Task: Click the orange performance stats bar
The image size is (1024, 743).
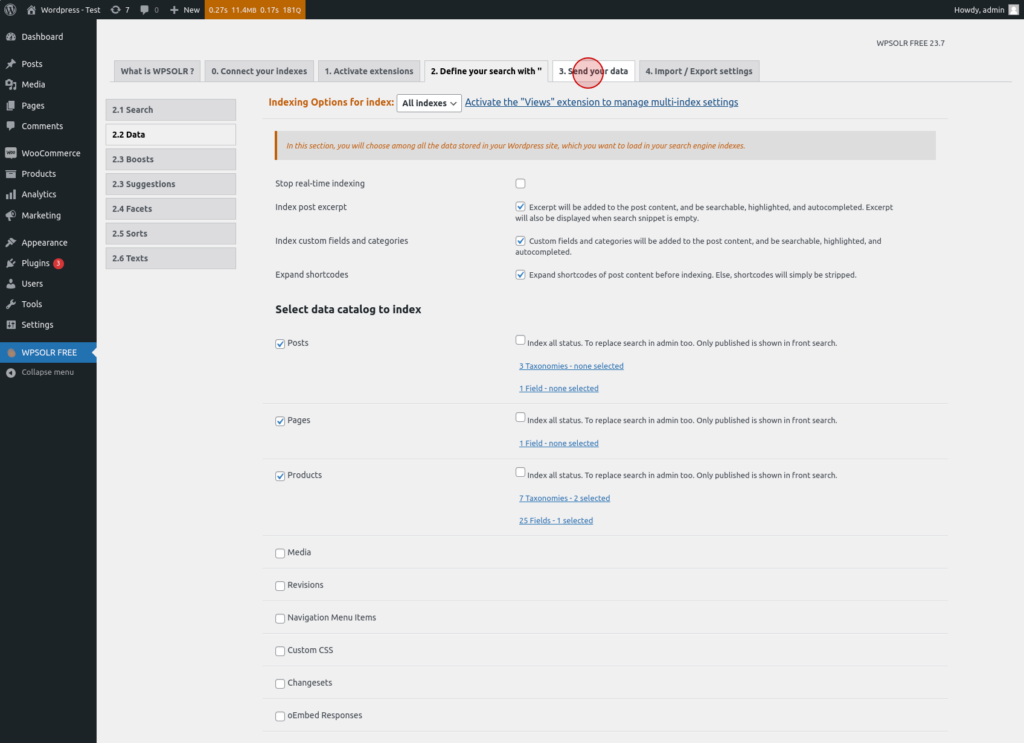Action: [255, 10]
